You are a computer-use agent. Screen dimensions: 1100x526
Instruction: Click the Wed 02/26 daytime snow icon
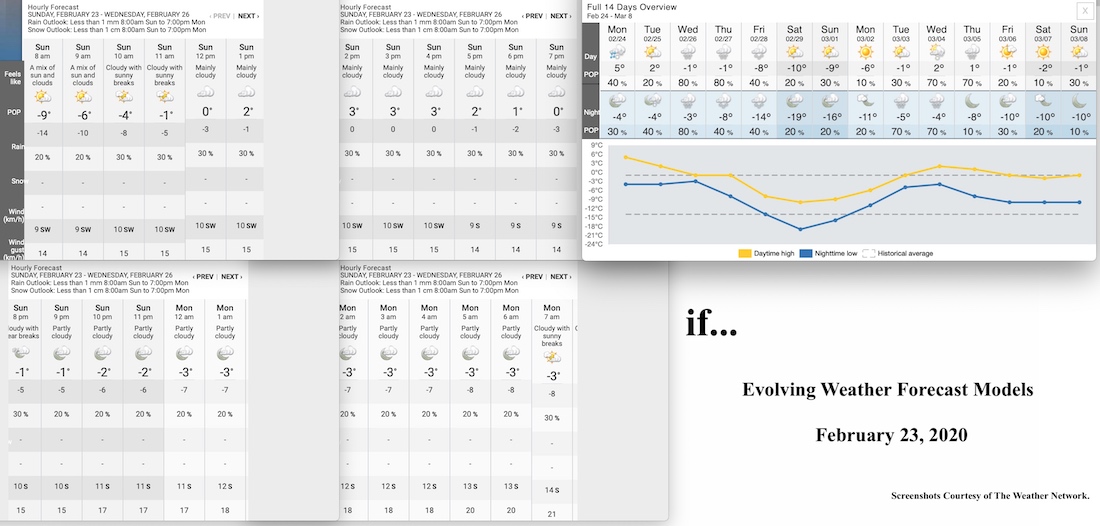pyautogui.click(x=688, y=52)
